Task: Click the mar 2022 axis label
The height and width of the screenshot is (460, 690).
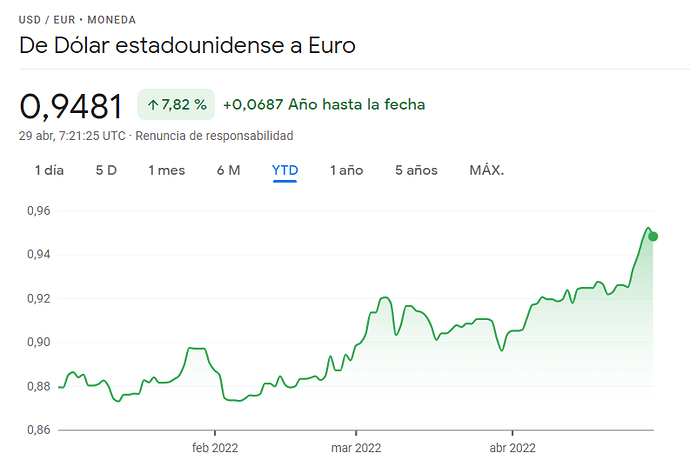Action: click(356, 447)
